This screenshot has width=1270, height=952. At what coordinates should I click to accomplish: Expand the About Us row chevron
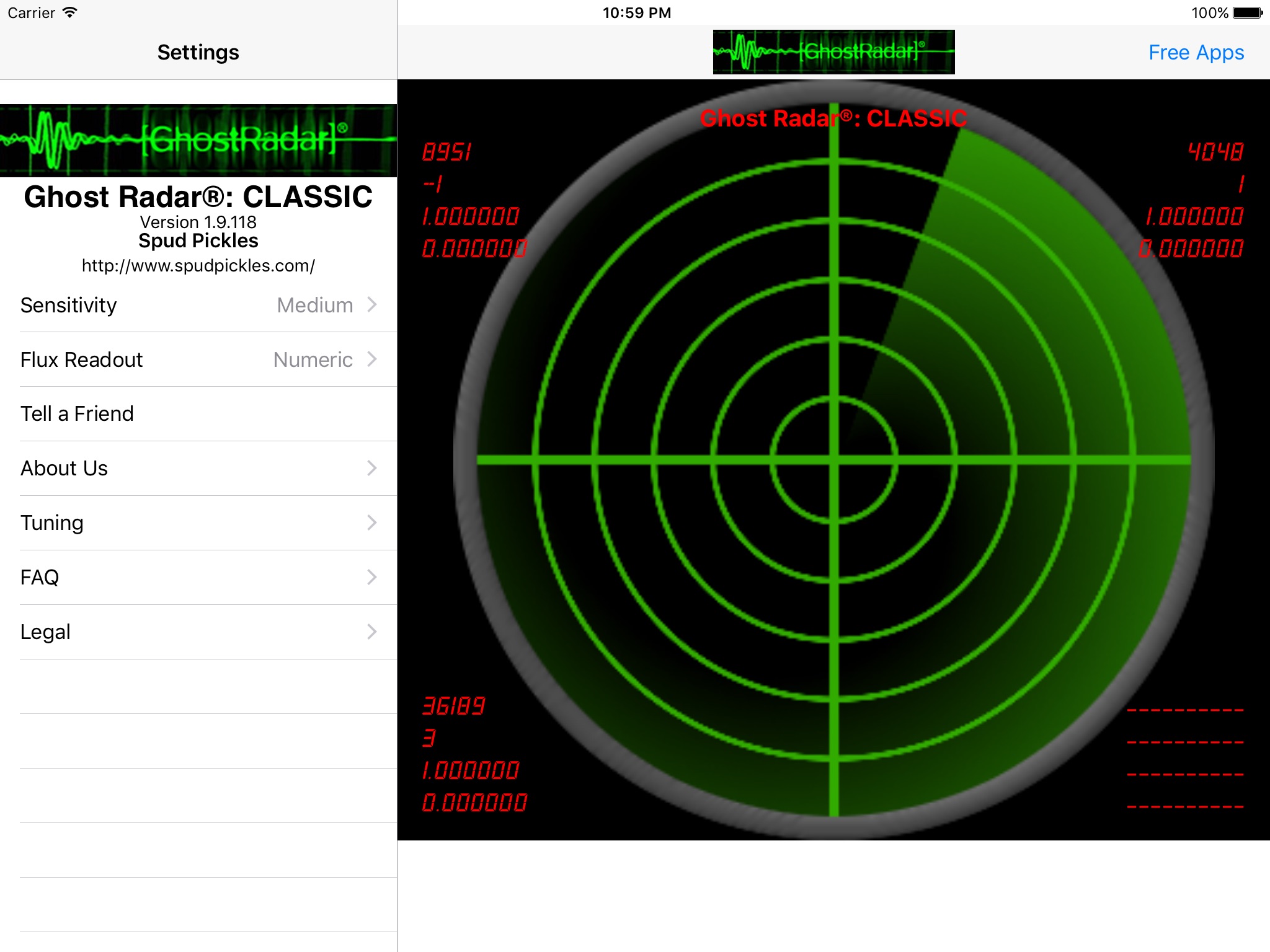point(372,468)
